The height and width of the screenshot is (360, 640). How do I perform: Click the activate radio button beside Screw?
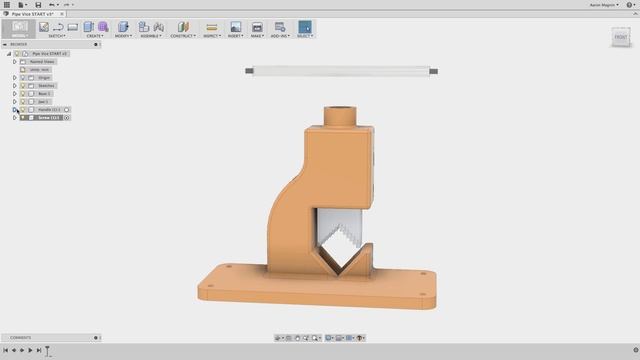click(x=67, y=118)
